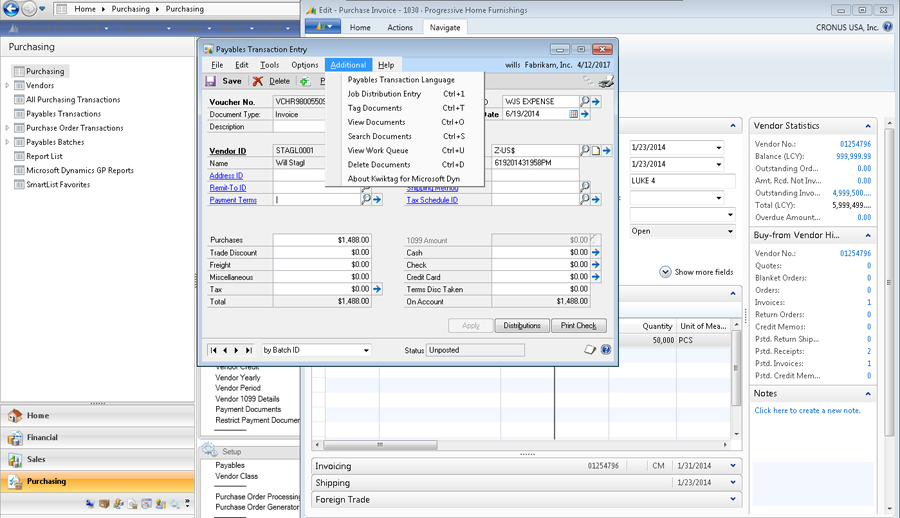Click blue arrow next to Check amount
Image resolution: width=900 pixels, height=518 pixels.
[x=596, y=265]
